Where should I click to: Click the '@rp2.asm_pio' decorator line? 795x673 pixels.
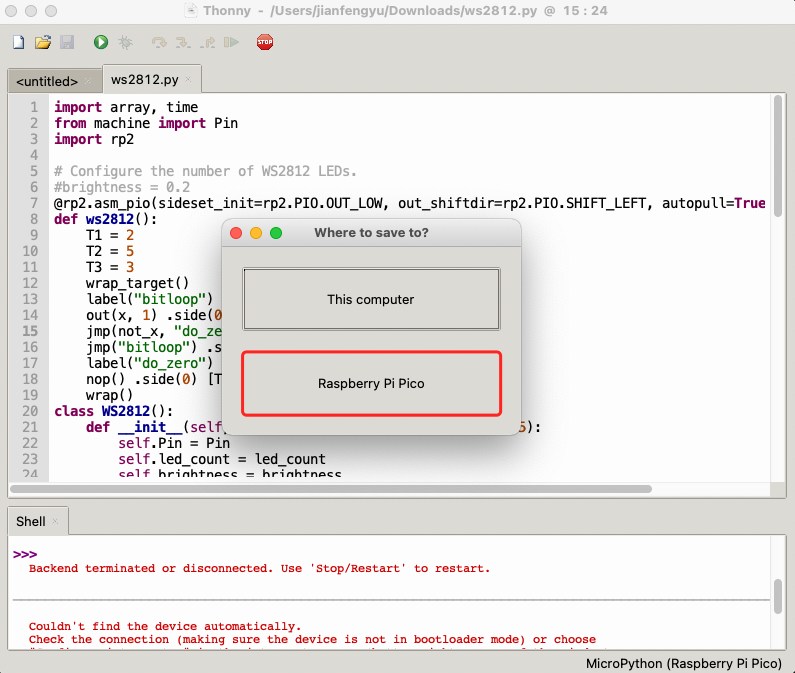[410, 203]
